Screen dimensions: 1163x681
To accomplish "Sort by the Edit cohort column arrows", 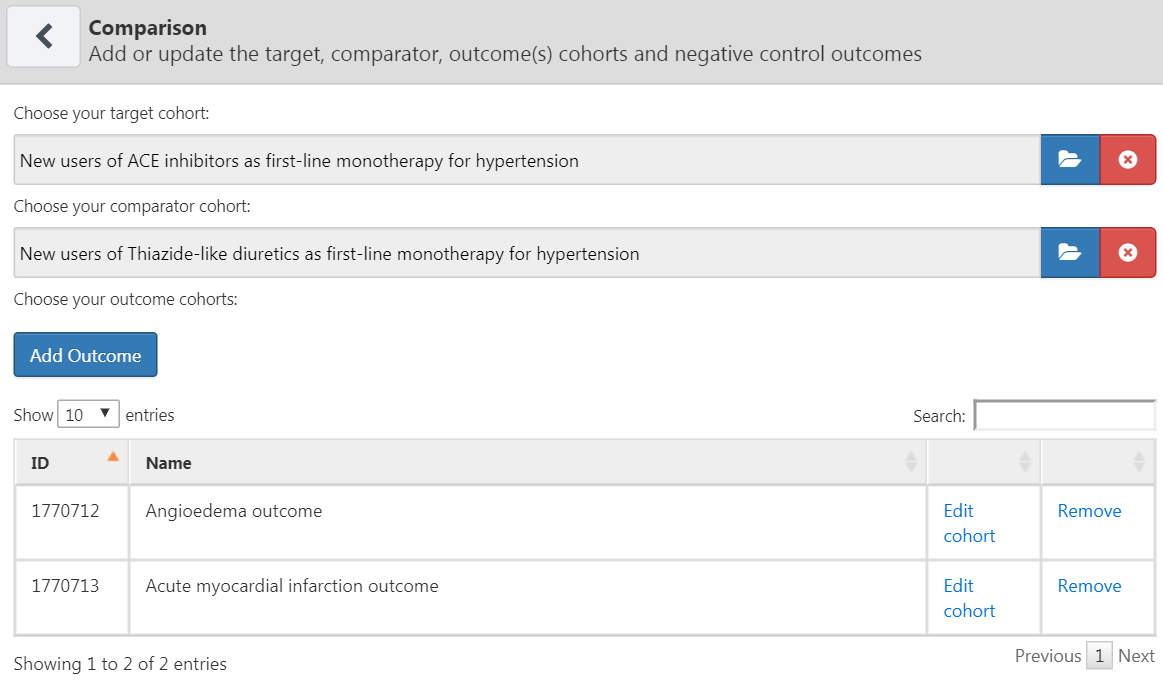I will point(1025,462).
